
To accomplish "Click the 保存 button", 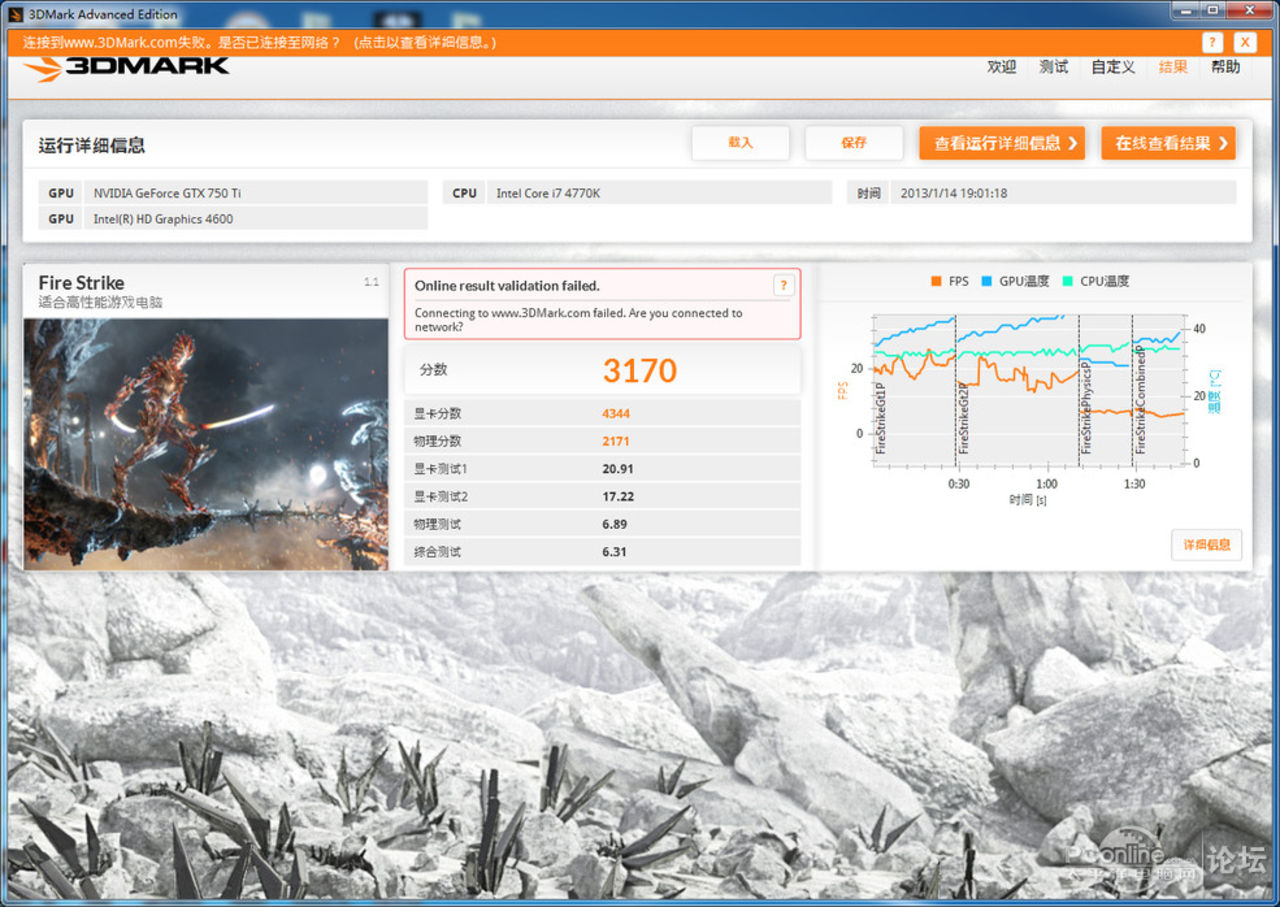I will (x=854, y=143).
